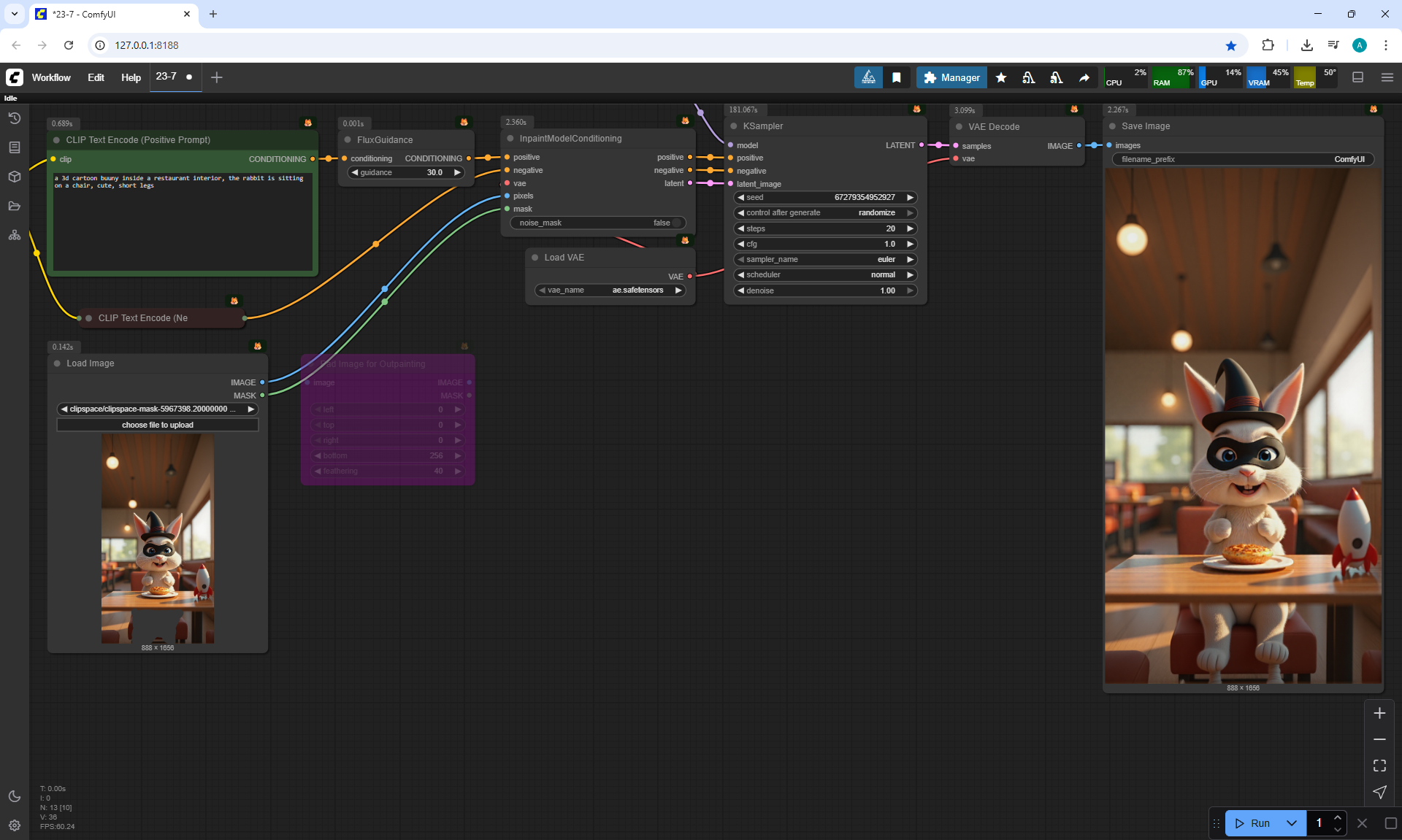This screenshot has width=1402, height=840.
Task: Open the queue history sidebar icon
Action: pyautogui.click(x=14, y=118)
